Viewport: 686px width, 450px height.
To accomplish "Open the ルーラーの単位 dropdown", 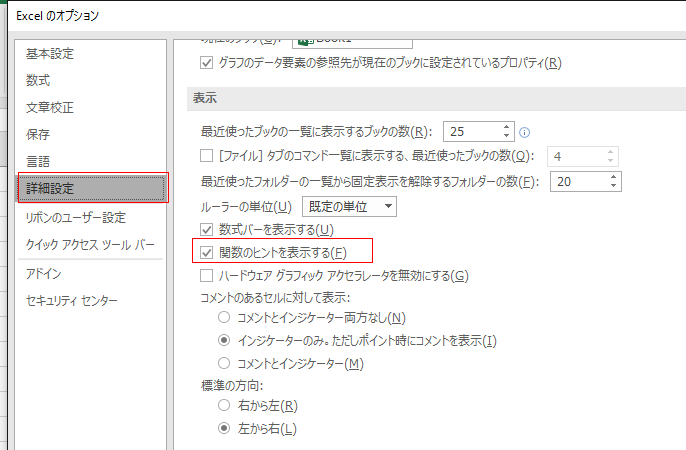I will coord(349,206).
